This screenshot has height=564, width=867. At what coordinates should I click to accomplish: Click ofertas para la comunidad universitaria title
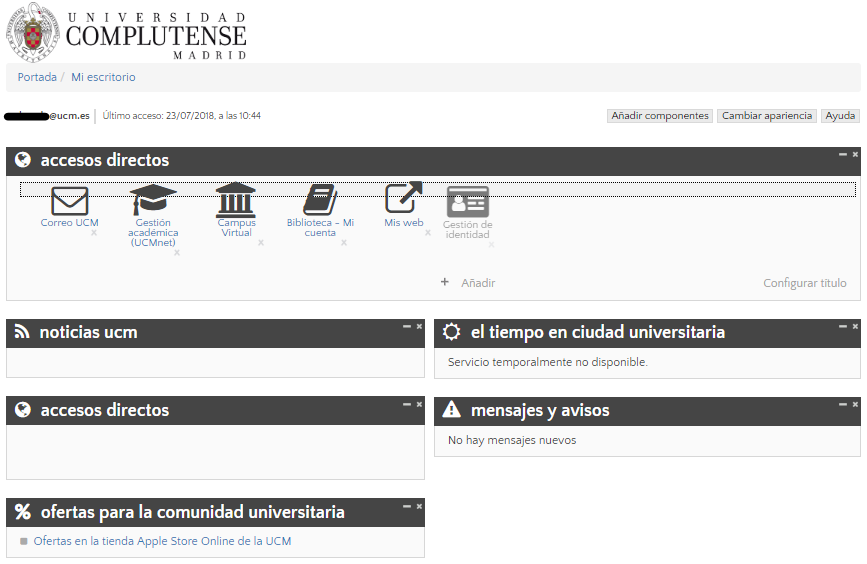192,512
